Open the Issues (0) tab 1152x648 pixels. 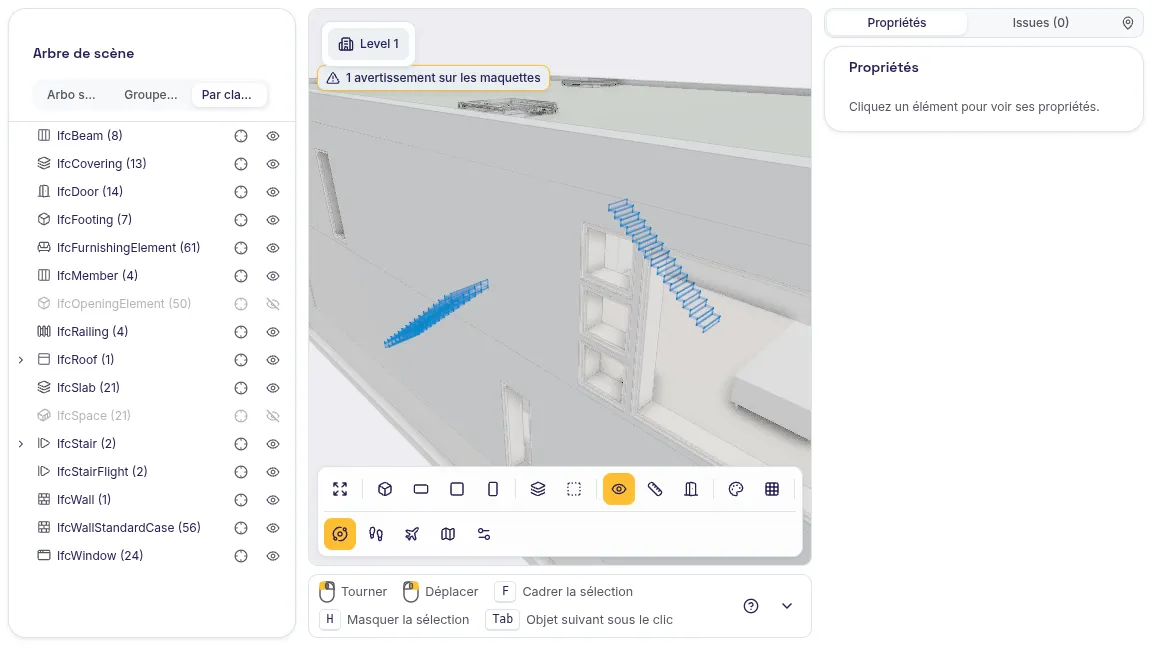tap(1040, 23)
